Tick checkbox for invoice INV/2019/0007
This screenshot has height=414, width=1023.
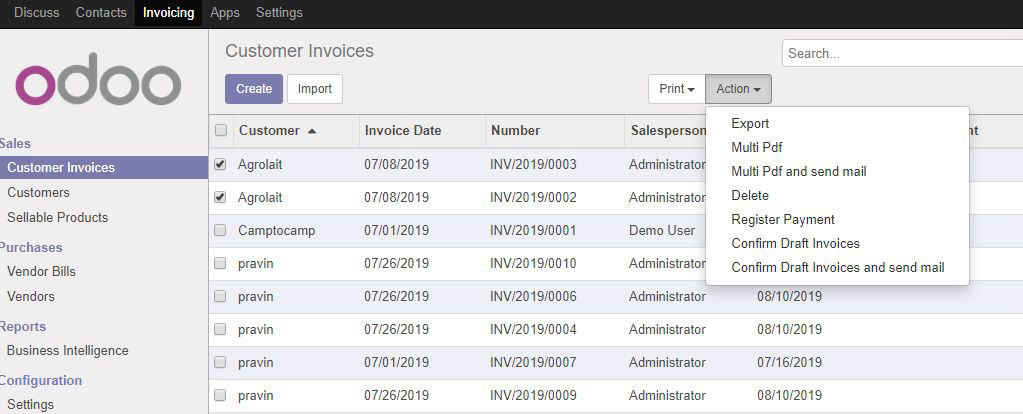(221, 362)
